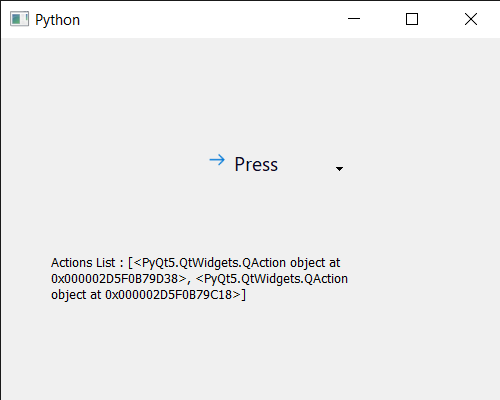Screen dimensions: 500x400
Task: Click the "Actions List :" label text
Action: [87, 263]
